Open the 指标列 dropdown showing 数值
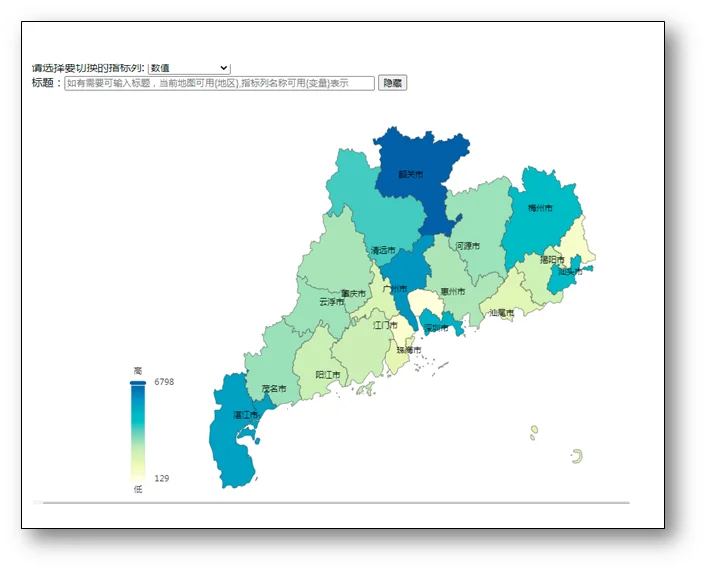 189,68
